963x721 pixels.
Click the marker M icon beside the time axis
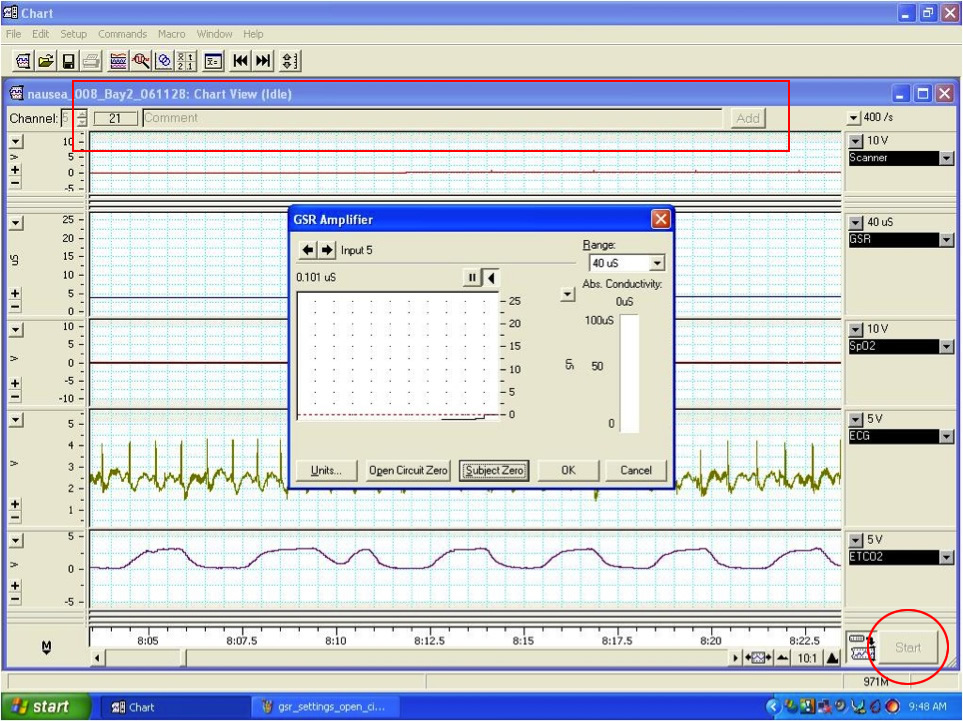click(x=47, y=647)
